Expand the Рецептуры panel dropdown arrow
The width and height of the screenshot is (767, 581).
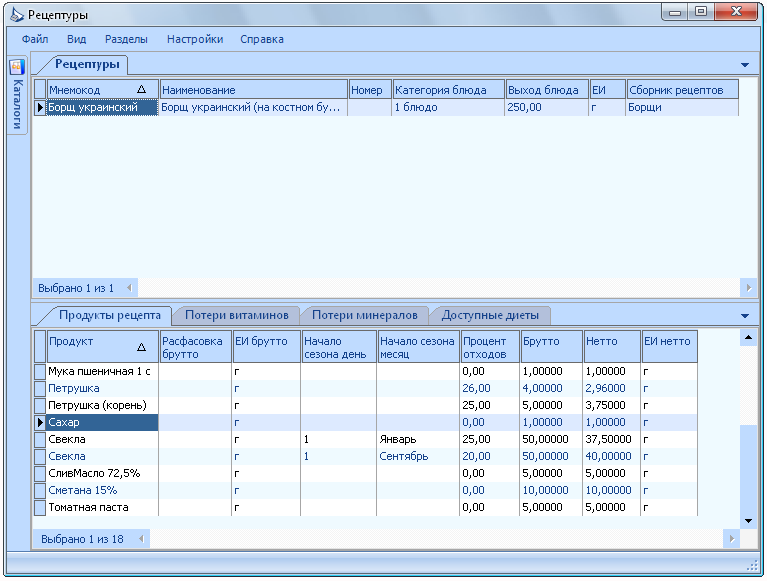(x=745, y=65)
